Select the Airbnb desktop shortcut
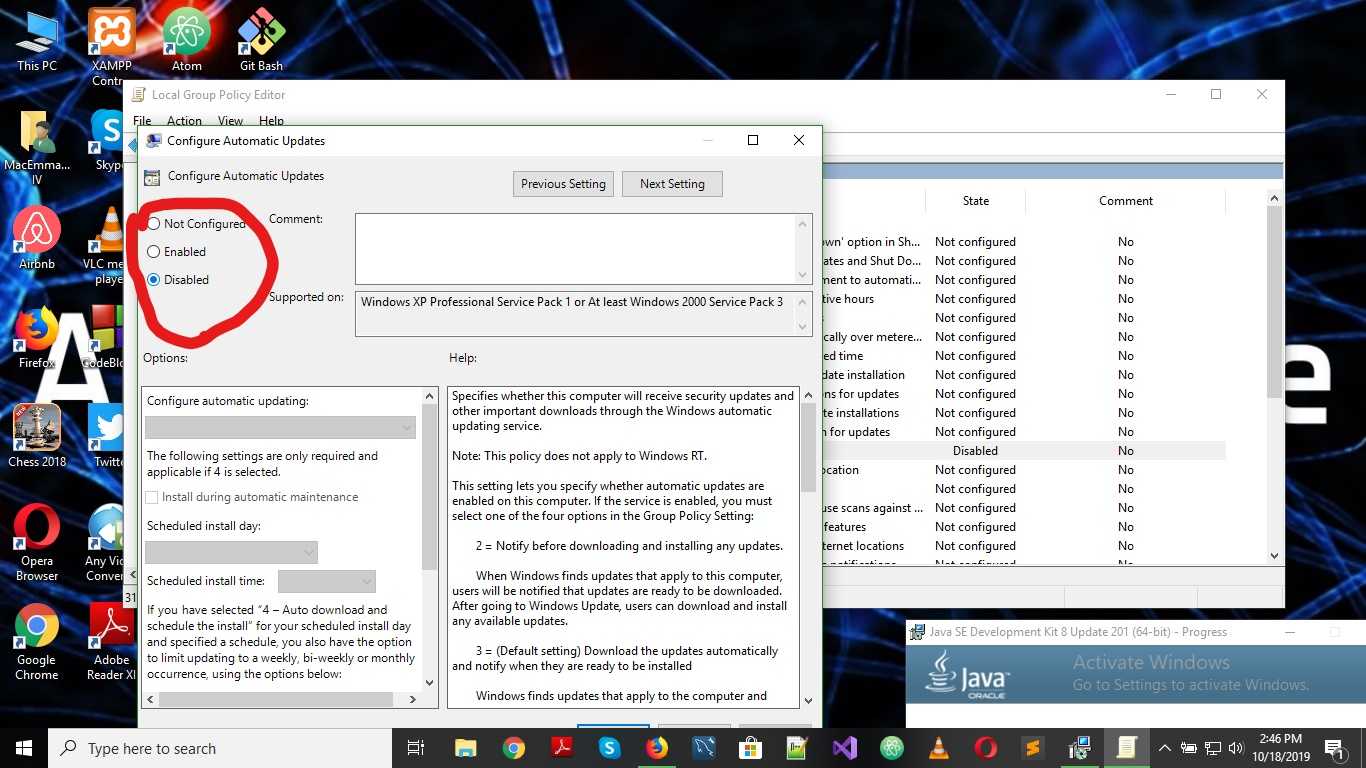Viewport: 1366px width, 768px height. click(x=37, y=238)
